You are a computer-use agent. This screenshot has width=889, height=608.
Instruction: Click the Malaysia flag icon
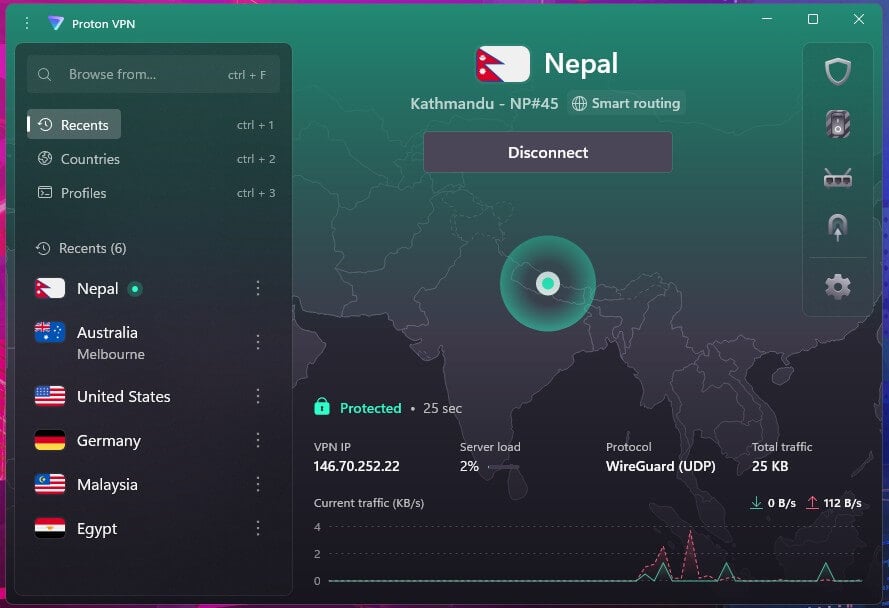coord(50,484)
